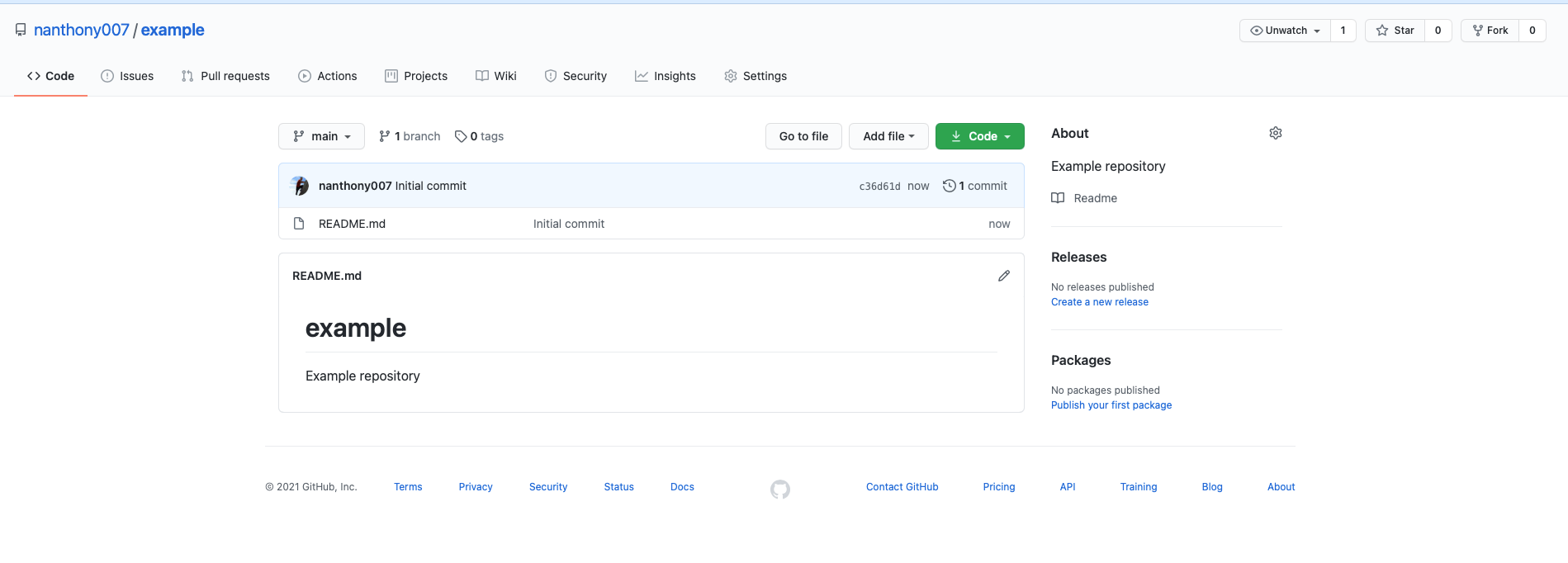Open the API footer link
1568x563 pixels.
coord(1068,487)
